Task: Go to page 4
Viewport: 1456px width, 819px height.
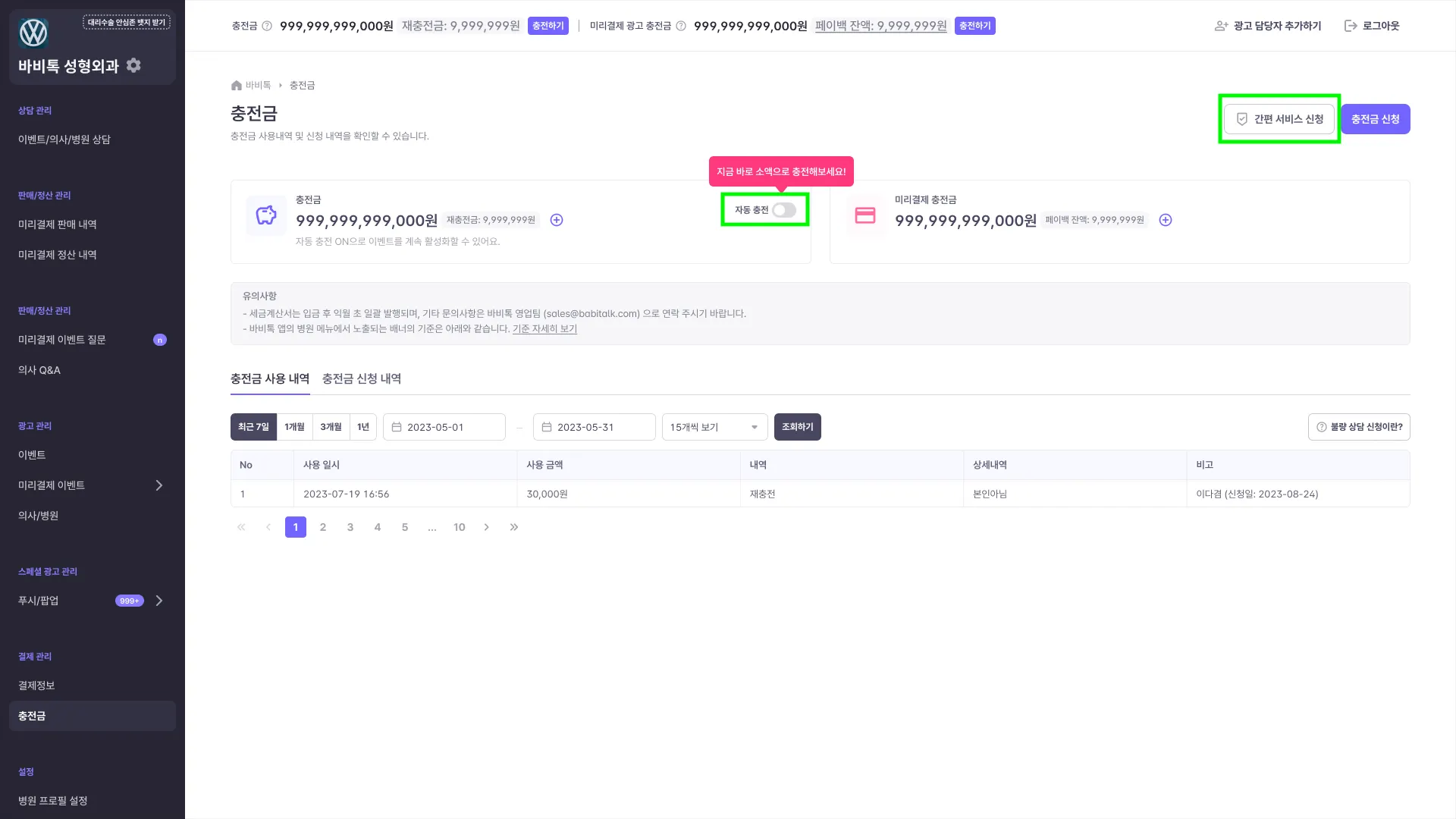Action: tap(378, 527)
